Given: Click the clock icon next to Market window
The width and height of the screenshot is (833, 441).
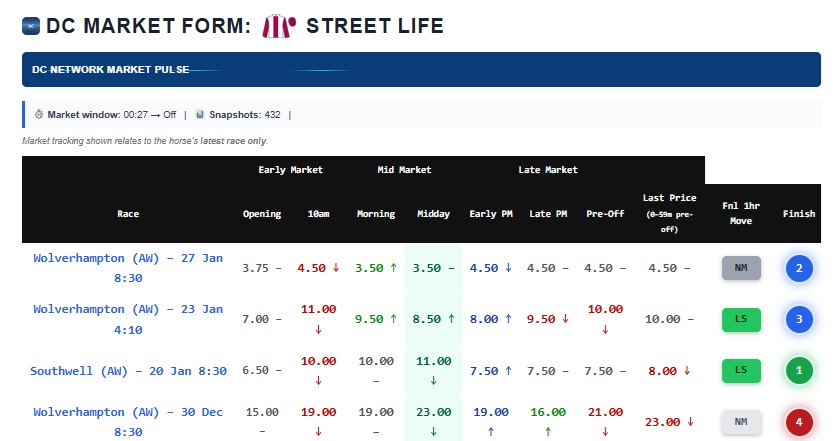Looking at the screenshot, I should click(x=39, y=114).
